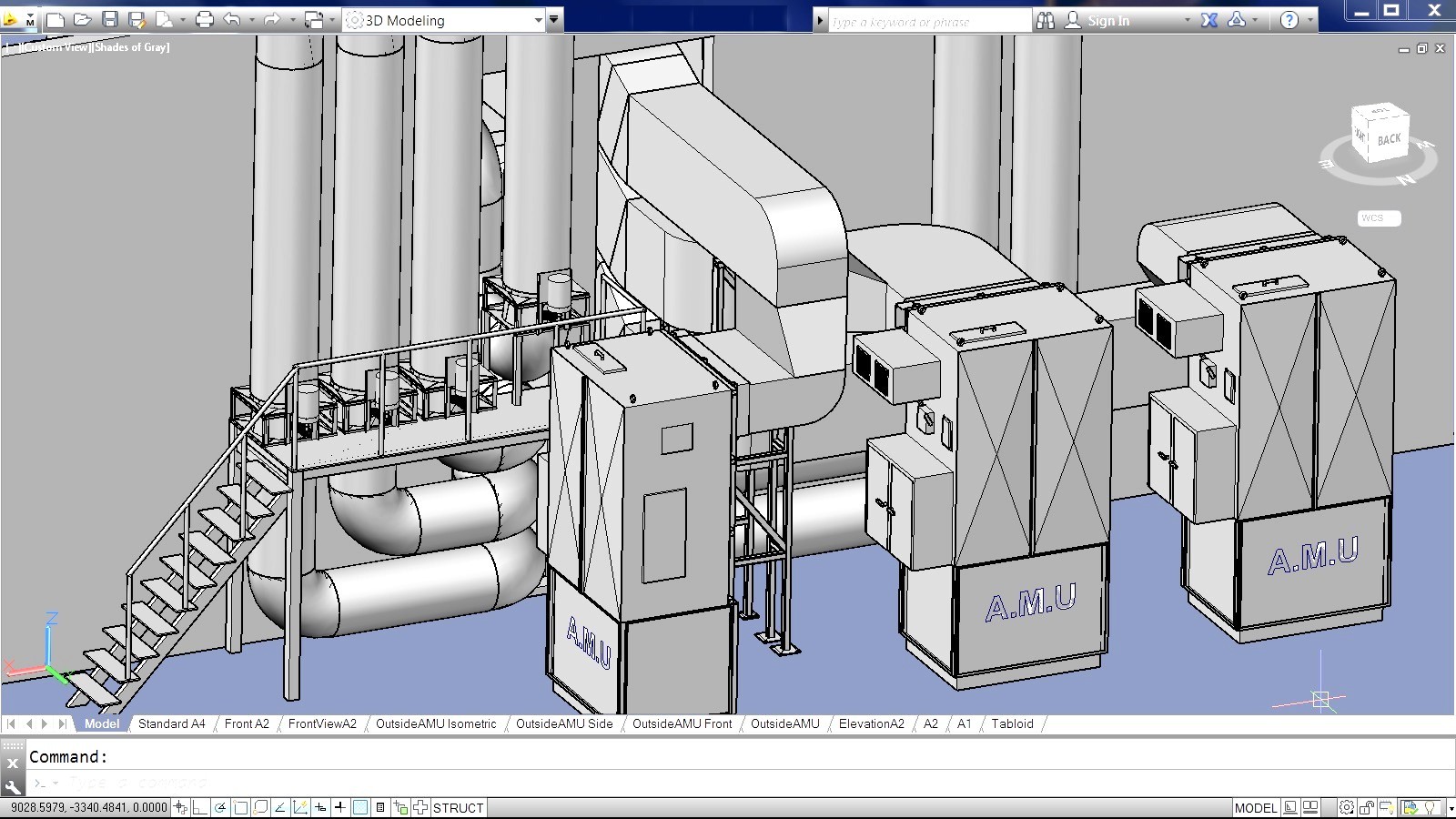Click the Sign In button

1107,20
